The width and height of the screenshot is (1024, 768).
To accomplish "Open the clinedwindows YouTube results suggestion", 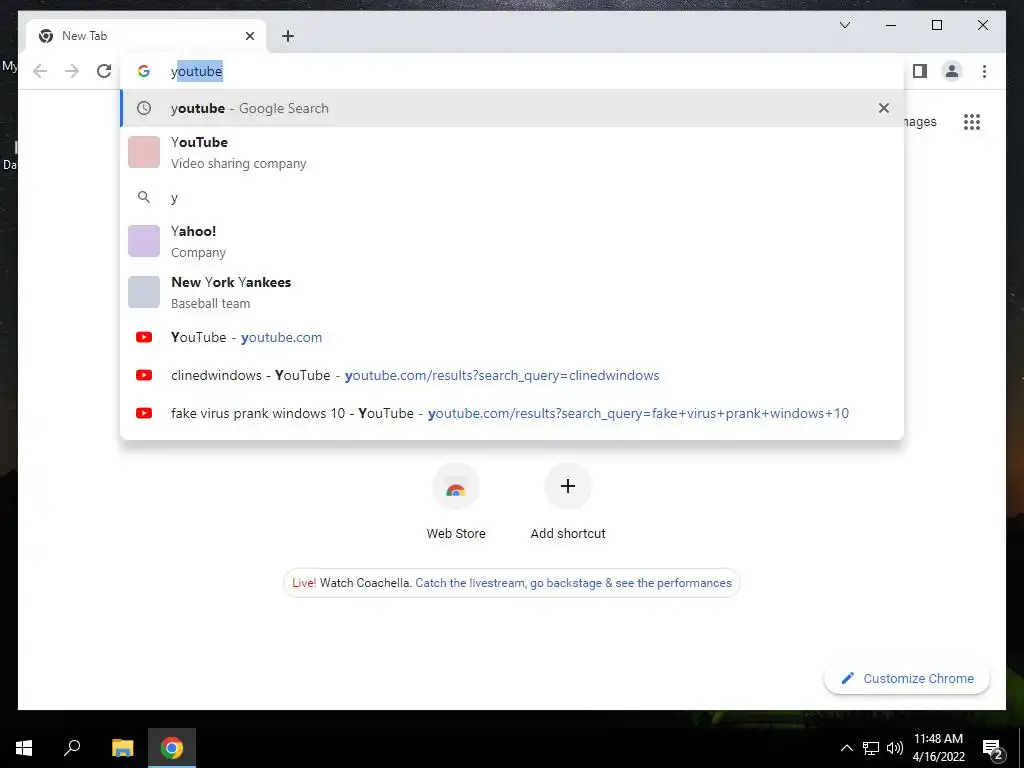I will point(512,376).
